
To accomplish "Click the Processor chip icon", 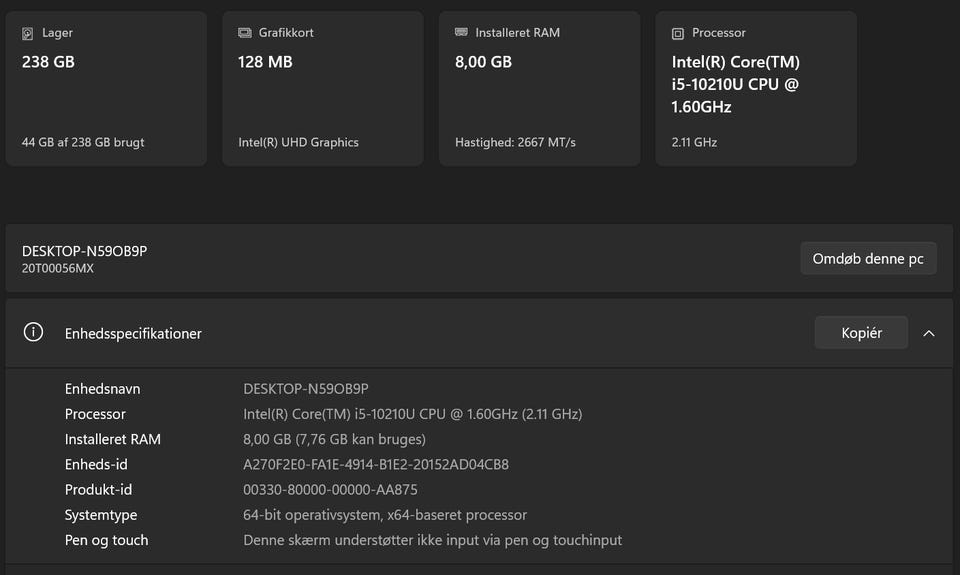I will point(678,34).
